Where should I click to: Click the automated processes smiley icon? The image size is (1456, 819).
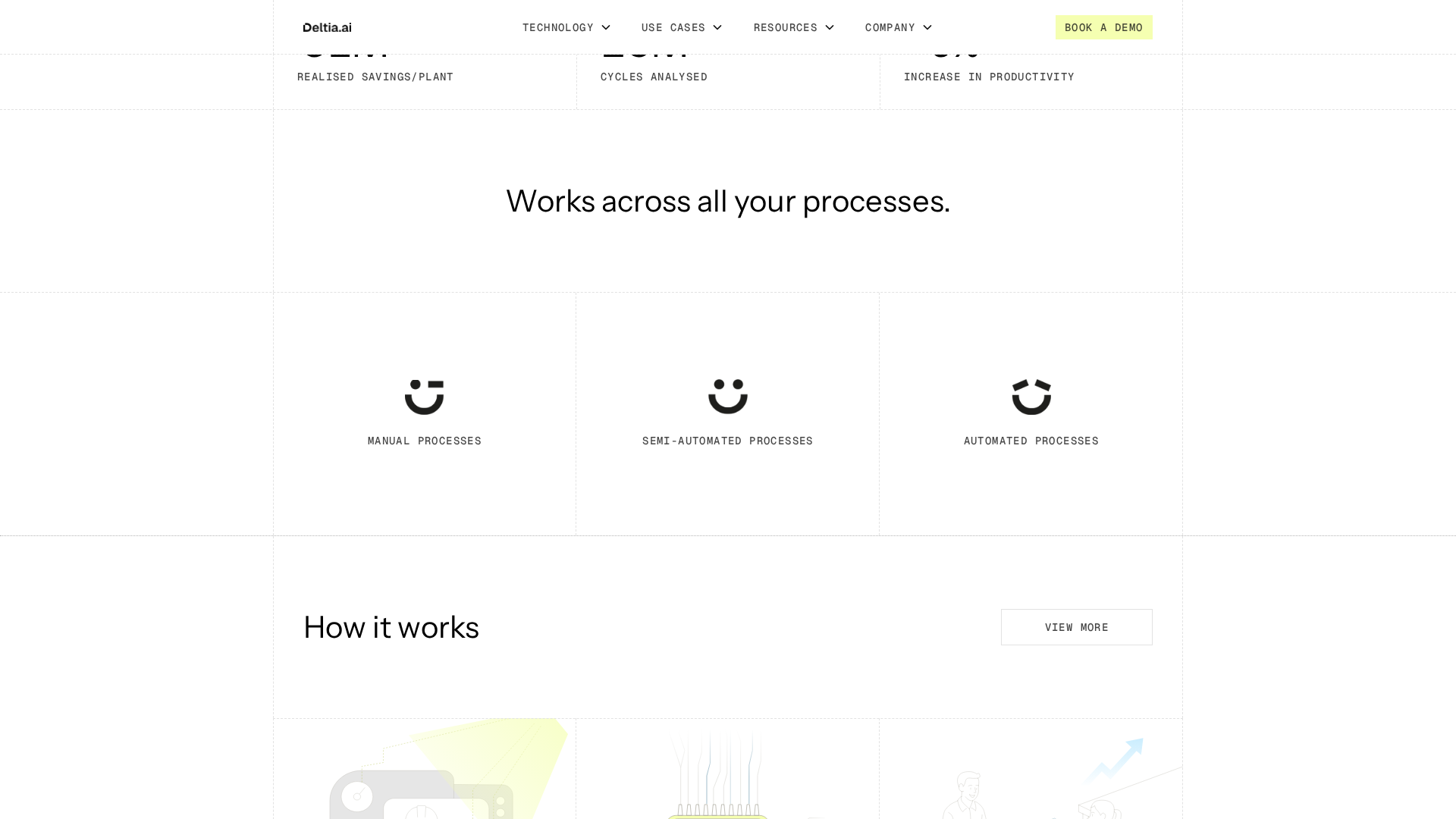tap(1031, 397)
